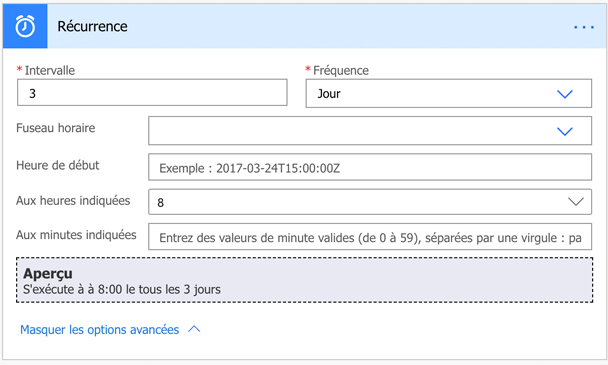Click the Aperçu heading
Image resolution: width=608 pixels, height=365 pixels.
point(48,273)
